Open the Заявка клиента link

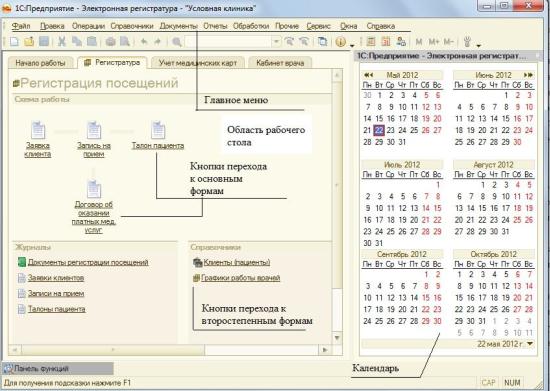click(x=38, y=150)
